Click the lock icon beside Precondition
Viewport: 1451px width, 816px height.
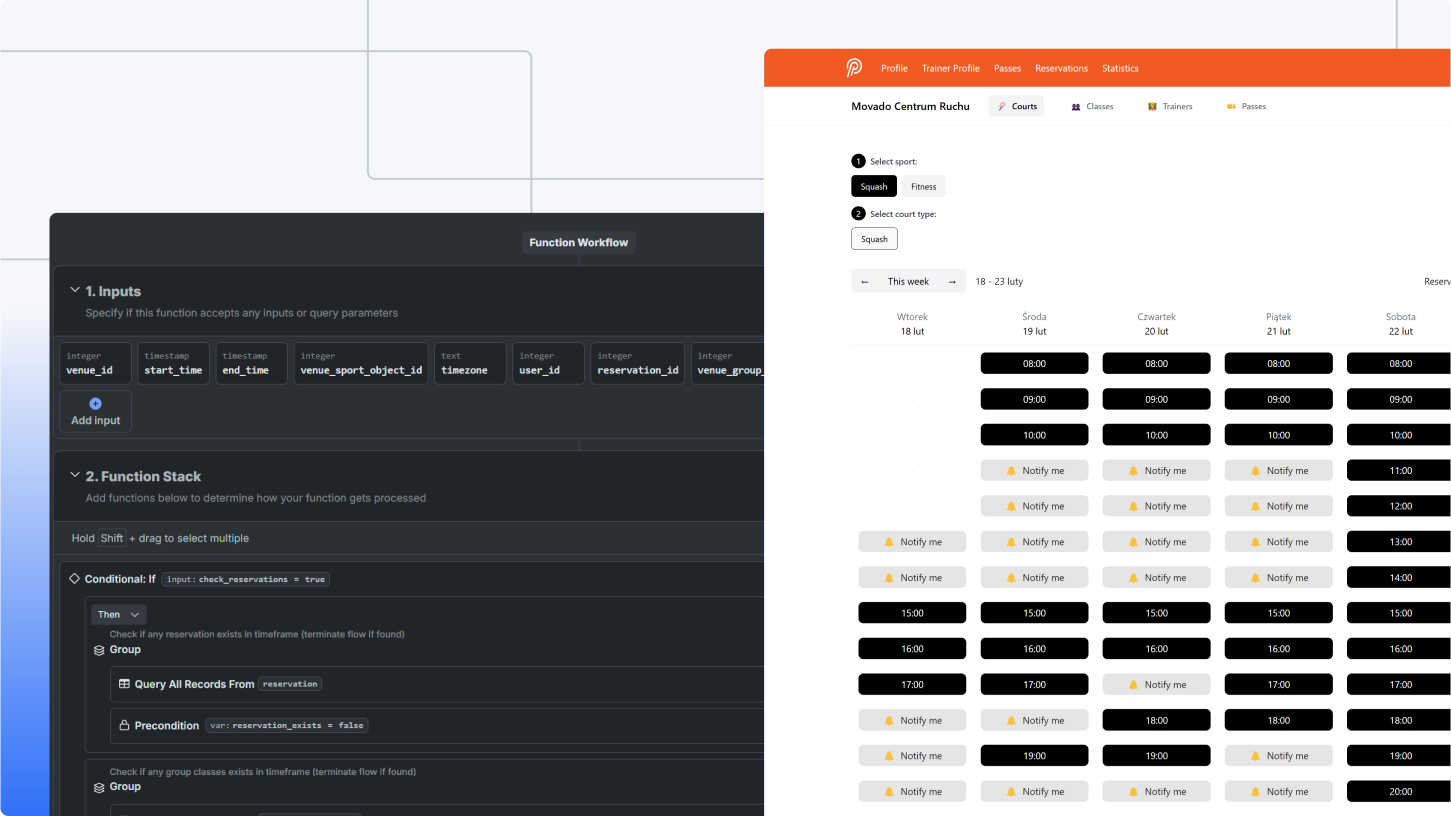point(124,726)
